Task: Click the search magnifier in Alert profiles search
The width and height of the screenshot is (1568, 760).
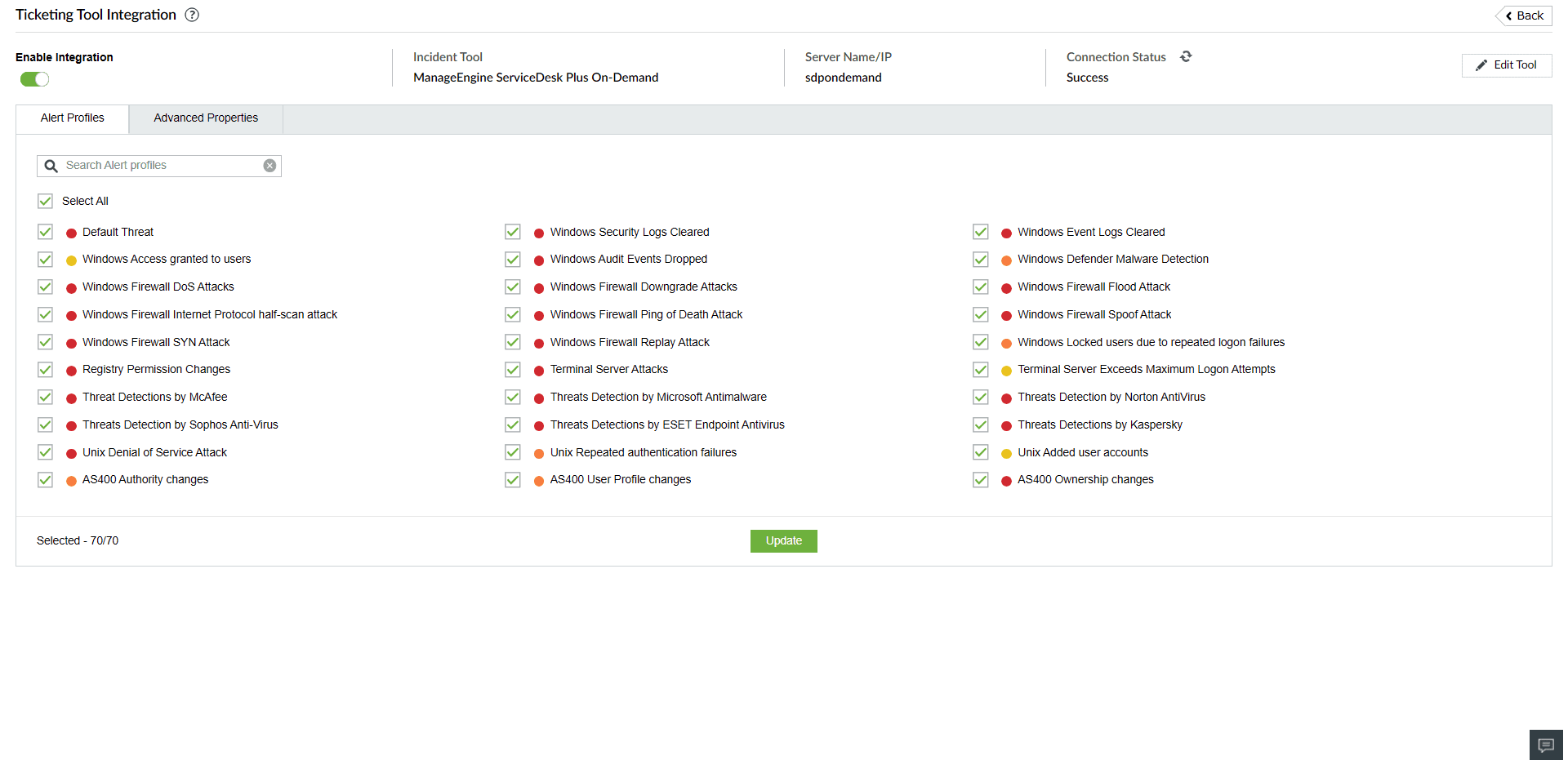Action: [x=51, y=165]
